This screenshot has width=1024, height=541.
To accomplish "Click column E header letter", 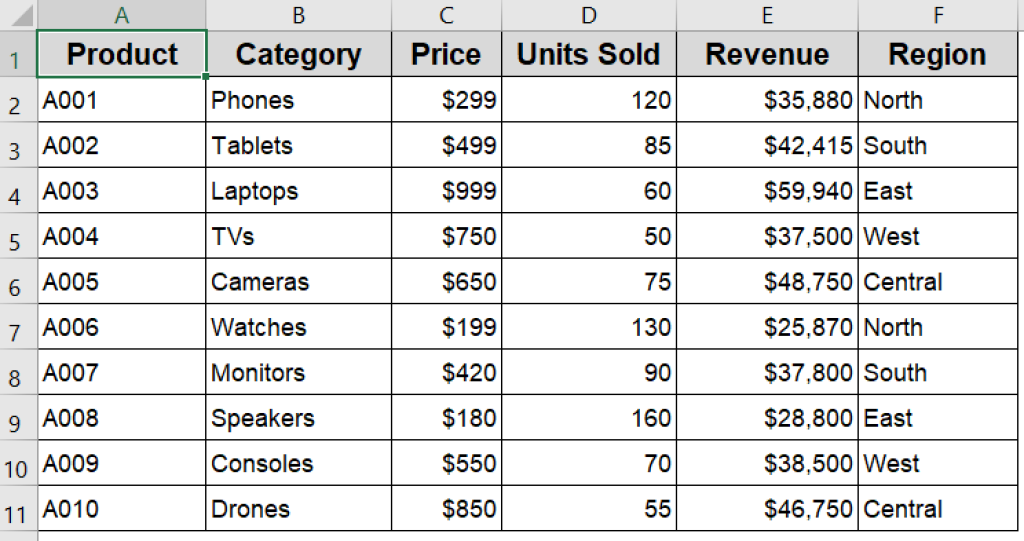I will [766, 15].
